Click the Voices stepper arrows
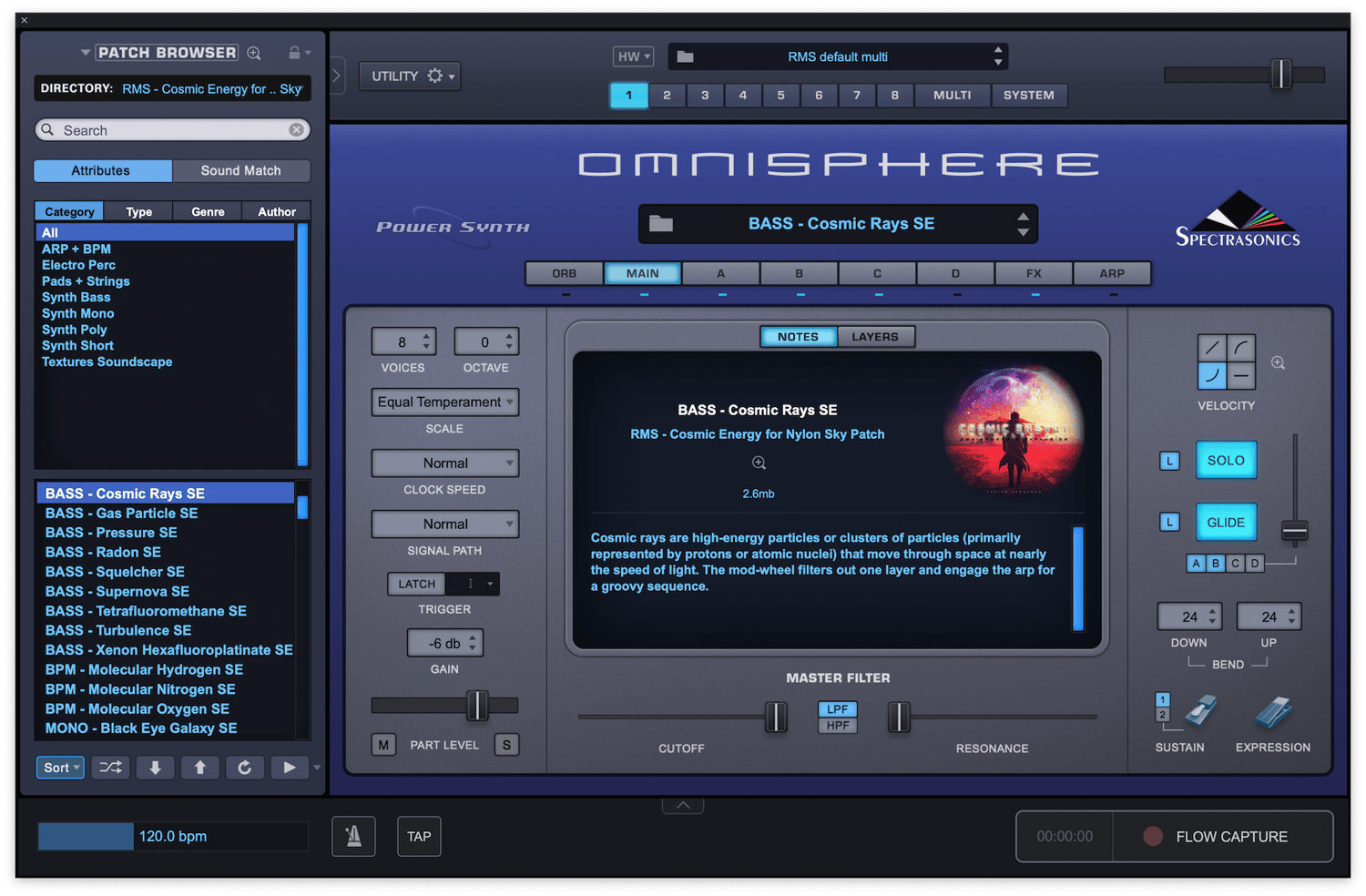Image resolution: width=1366 pixels, height=896 pixels. click(x=426, y=341)
